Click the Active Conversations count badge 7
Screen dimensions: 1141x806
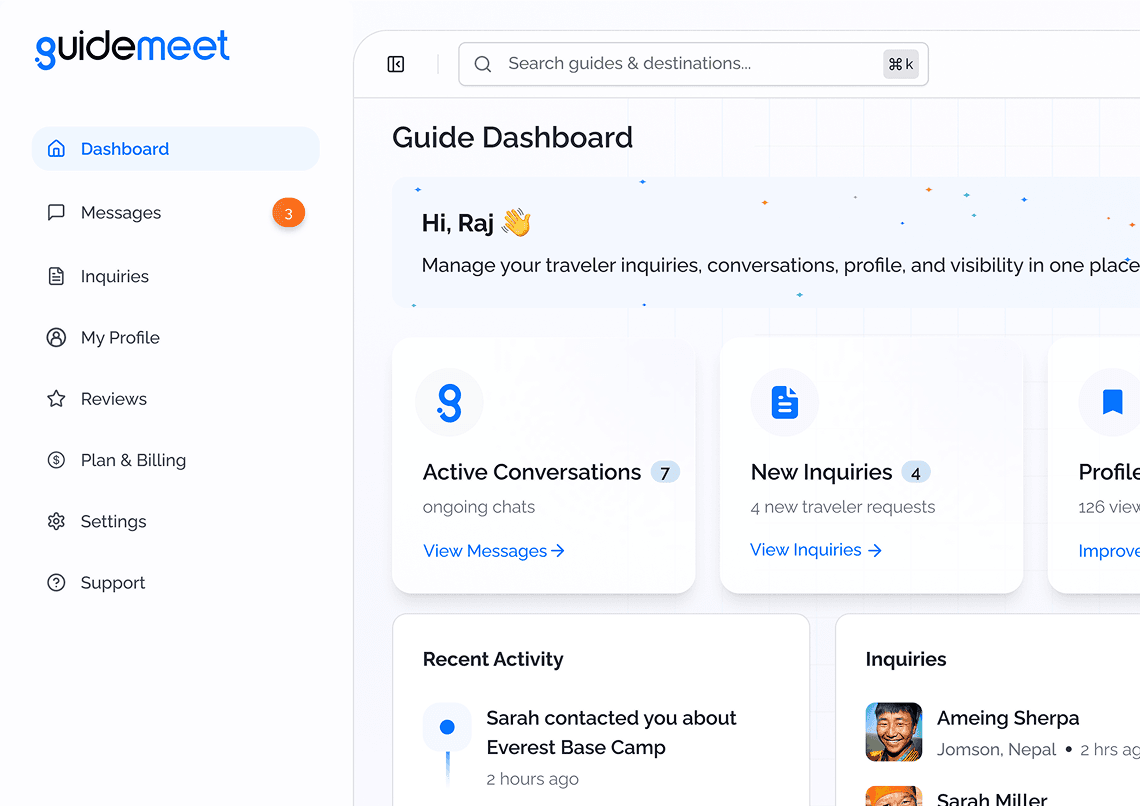[665, 473]
